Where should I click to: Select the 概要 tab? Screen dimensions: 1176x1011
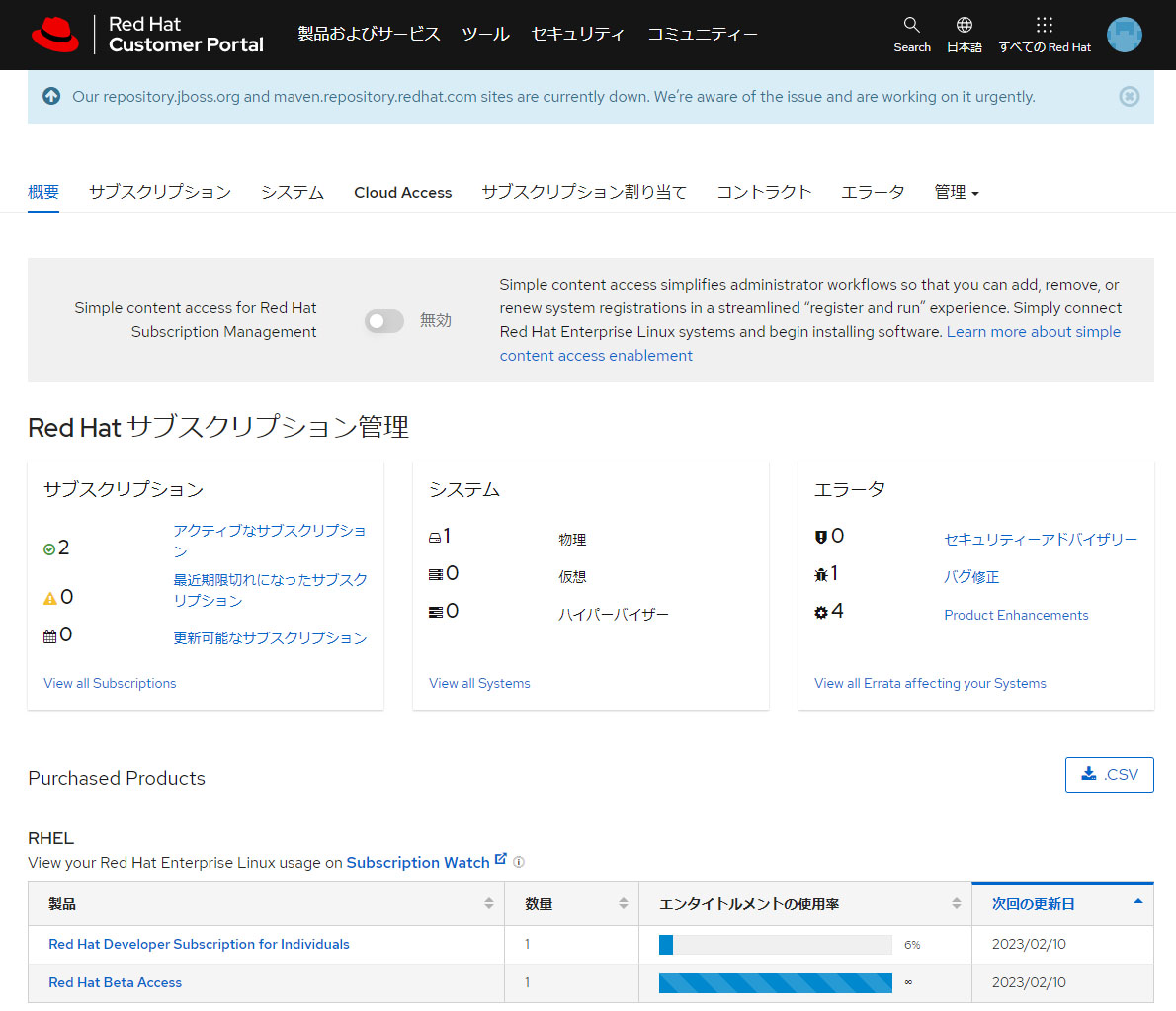(x=43, y=192)
